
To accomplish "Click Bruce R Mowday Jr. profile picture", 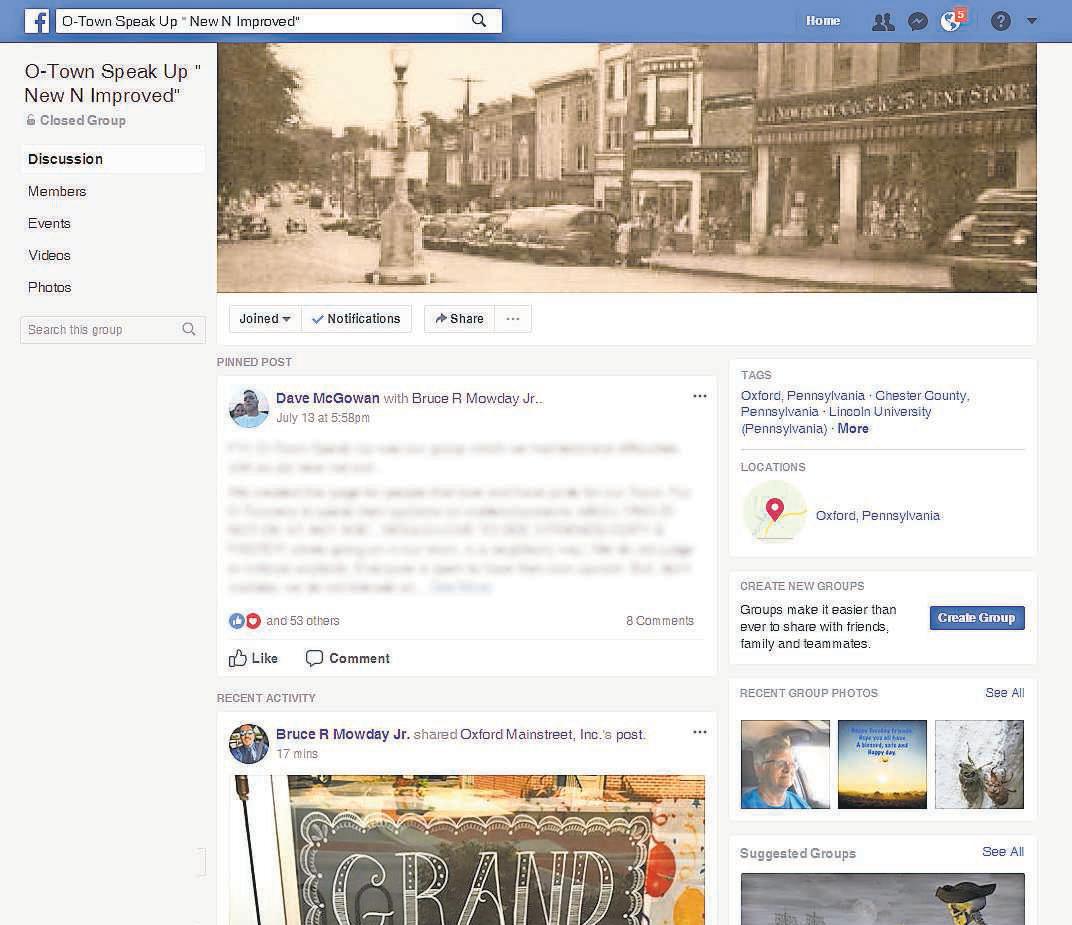I will (249, 744).
